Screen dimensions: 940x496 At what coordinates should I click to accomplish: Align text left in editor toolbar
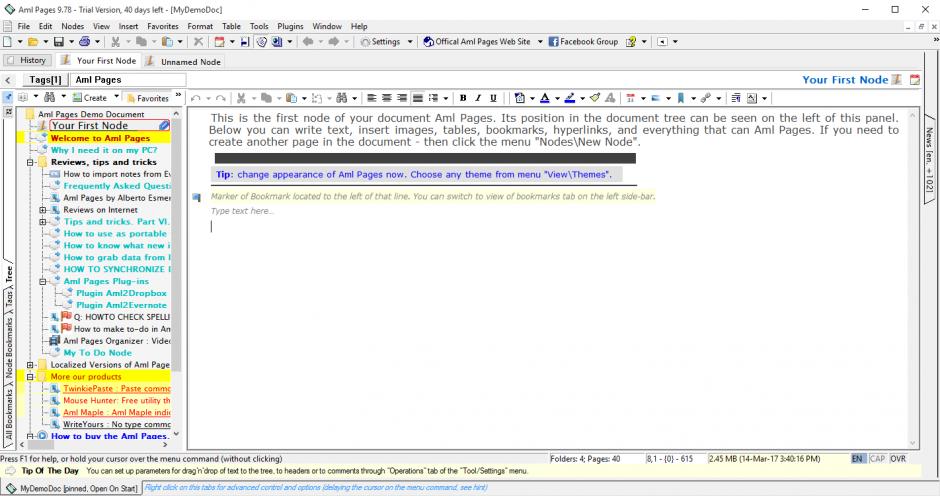click(372, 98)
